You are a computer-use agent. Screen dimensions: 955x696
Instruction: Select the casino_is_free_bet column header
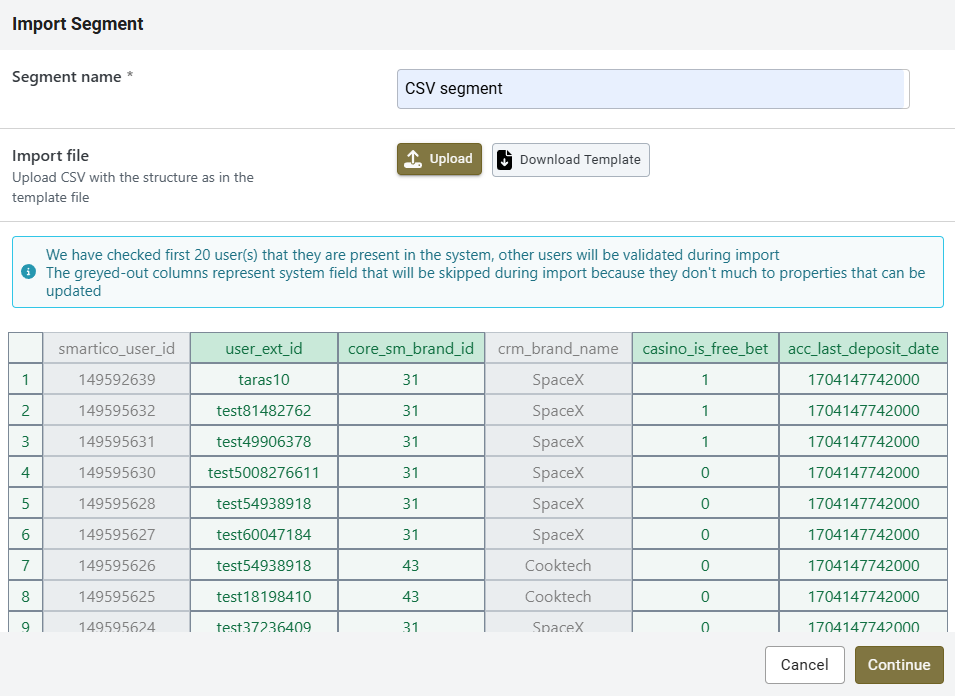705,349
